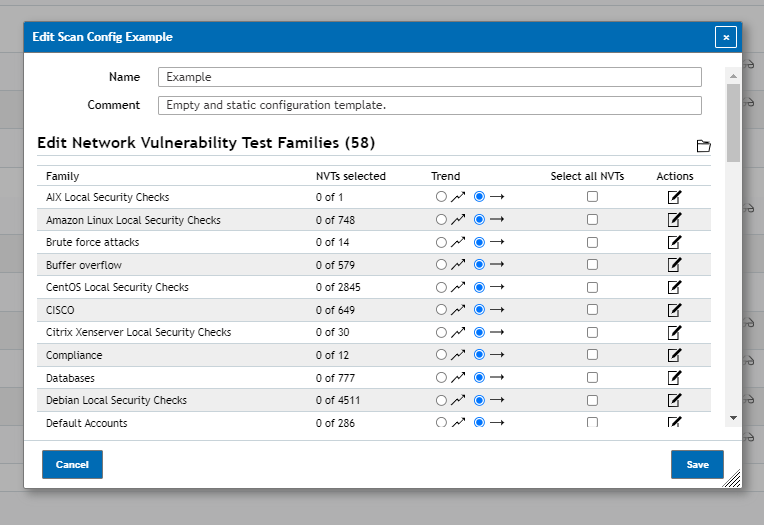
Task: Collapse the NVT Families section via the folder icon
Action: pyautogui.click(x=703, y=146)
